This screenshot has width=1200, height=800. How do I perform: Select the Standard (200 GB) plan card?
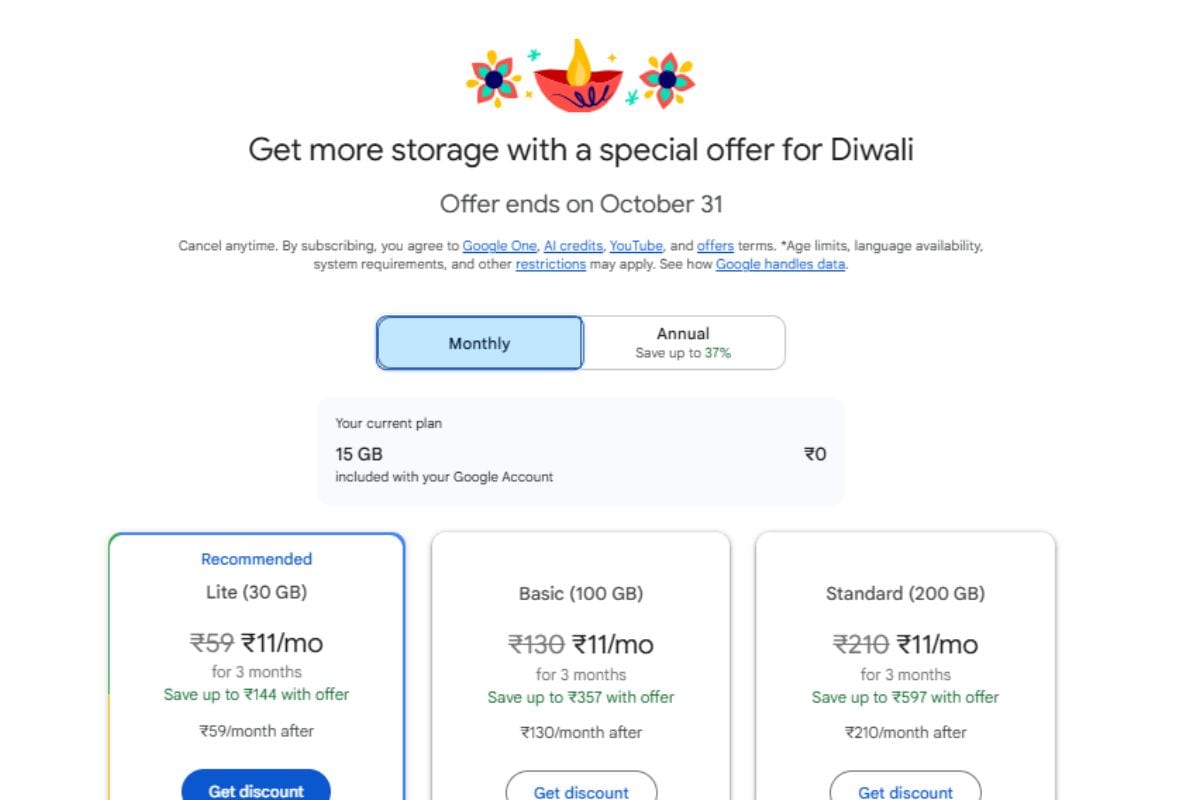coord(905,666)
